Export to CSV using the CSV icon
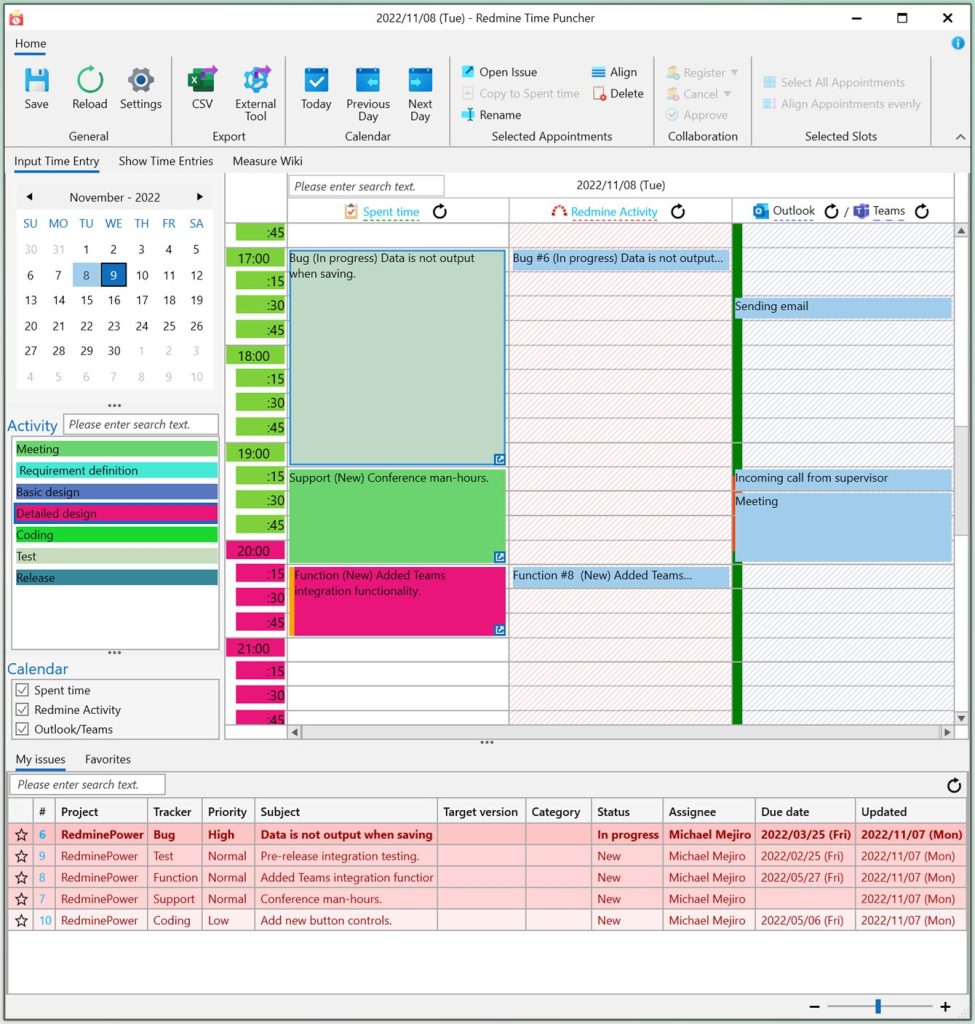The width and height of the screenshot is (975, 1024). click(202, 80)
